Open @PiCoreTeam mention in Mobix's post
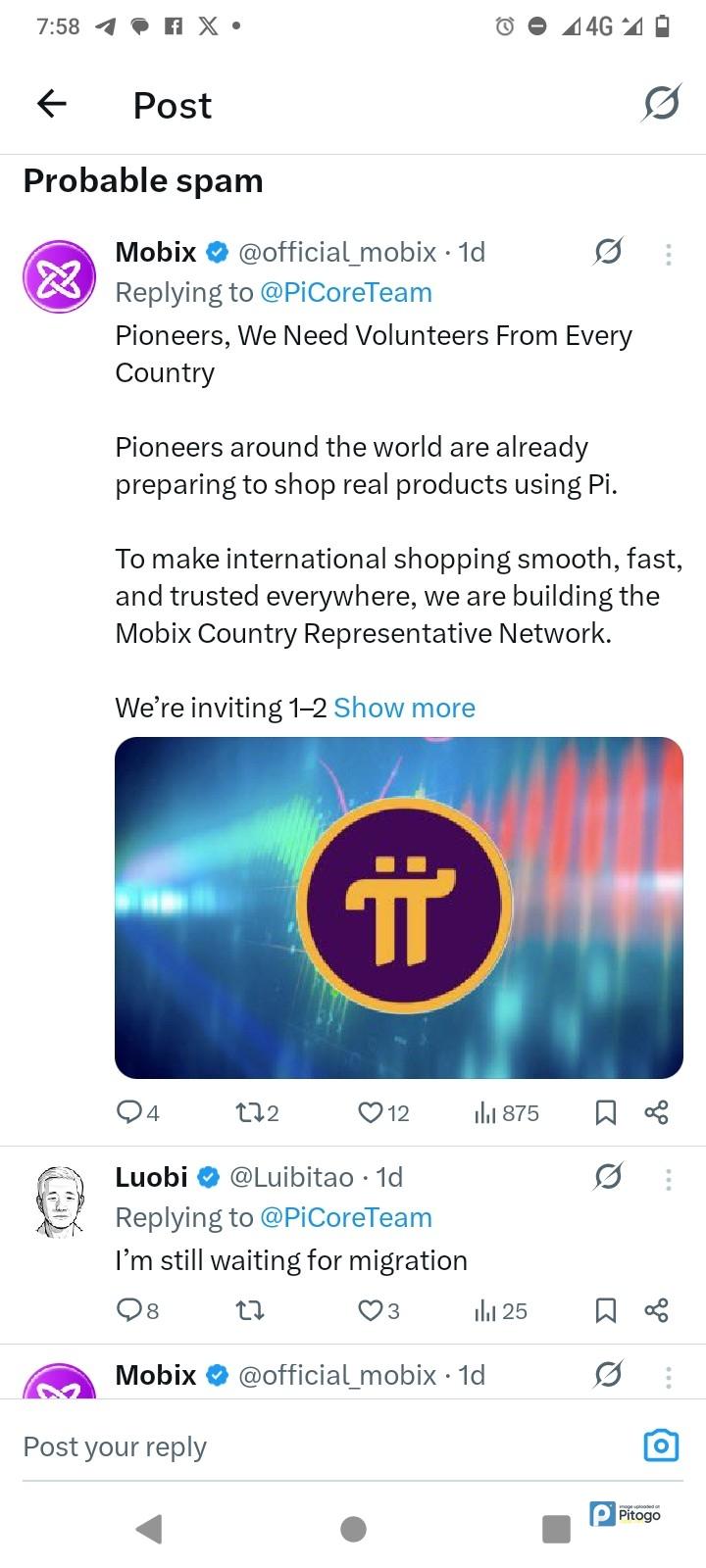 (345, 292)
